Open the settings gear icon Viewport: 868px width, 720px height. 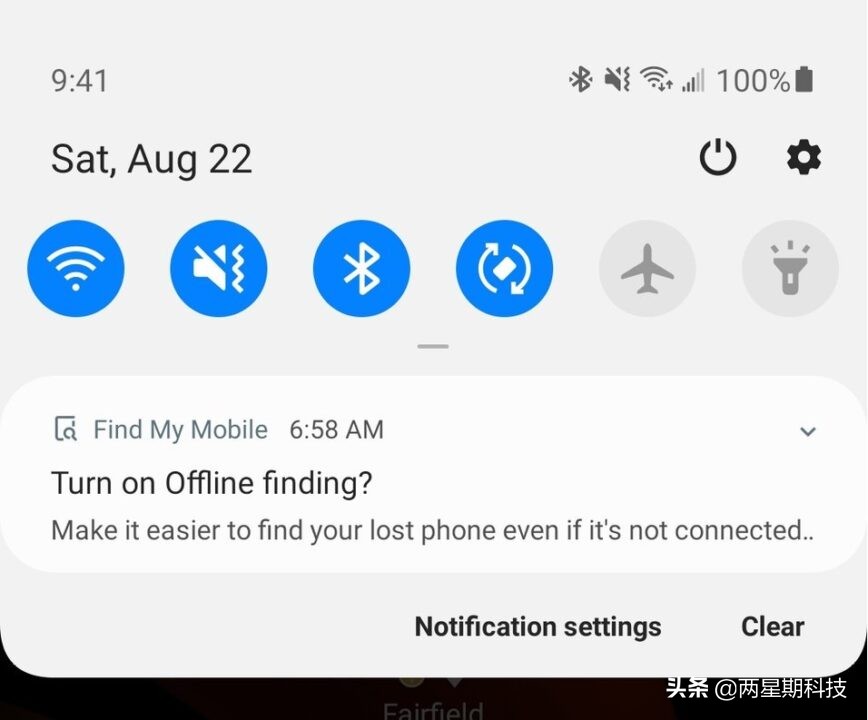pos(804,158)
